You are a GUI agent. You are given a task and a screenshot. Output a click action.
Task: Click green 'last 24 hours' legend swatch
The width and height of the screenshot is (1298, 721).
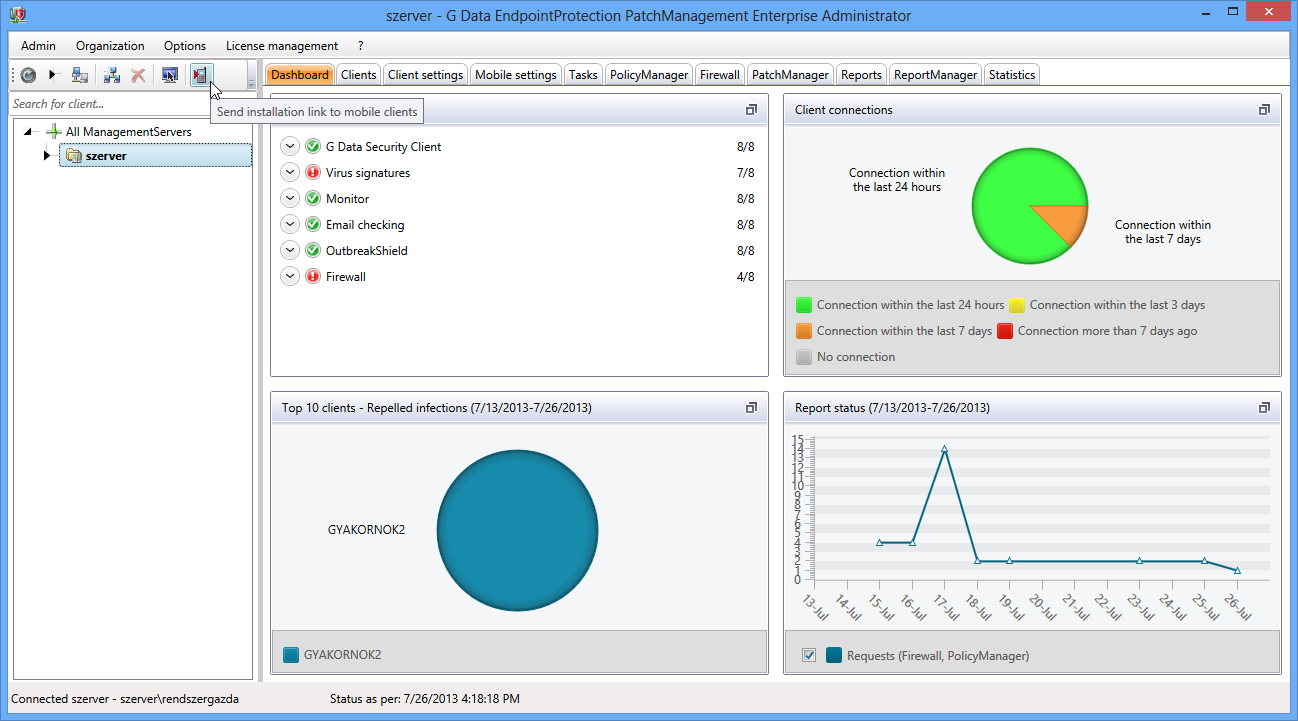point(804,305)
